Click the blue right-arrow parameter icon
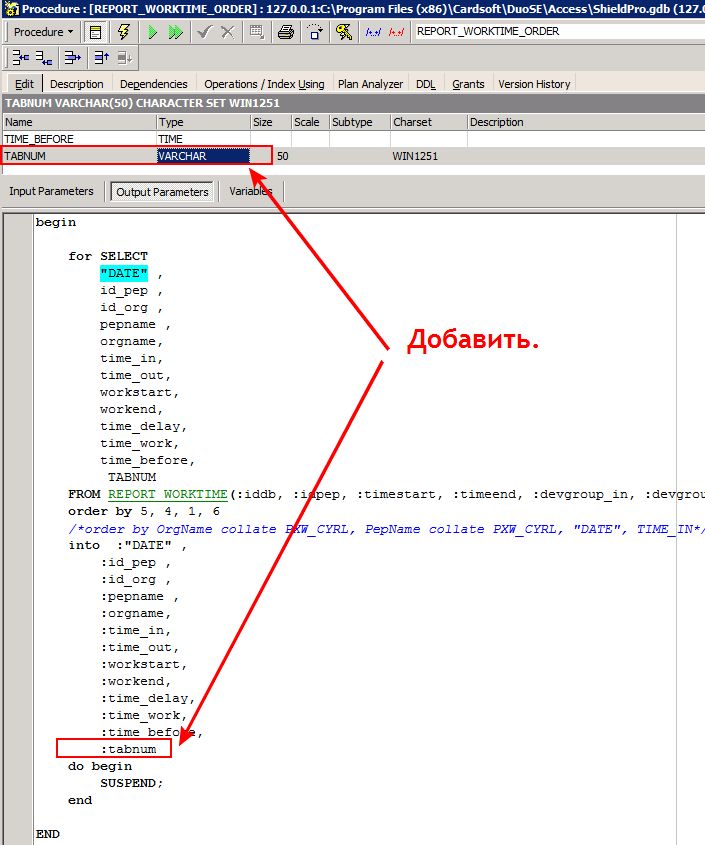The width and height of the screenshot is (705, 845). [x=72, y=57]
